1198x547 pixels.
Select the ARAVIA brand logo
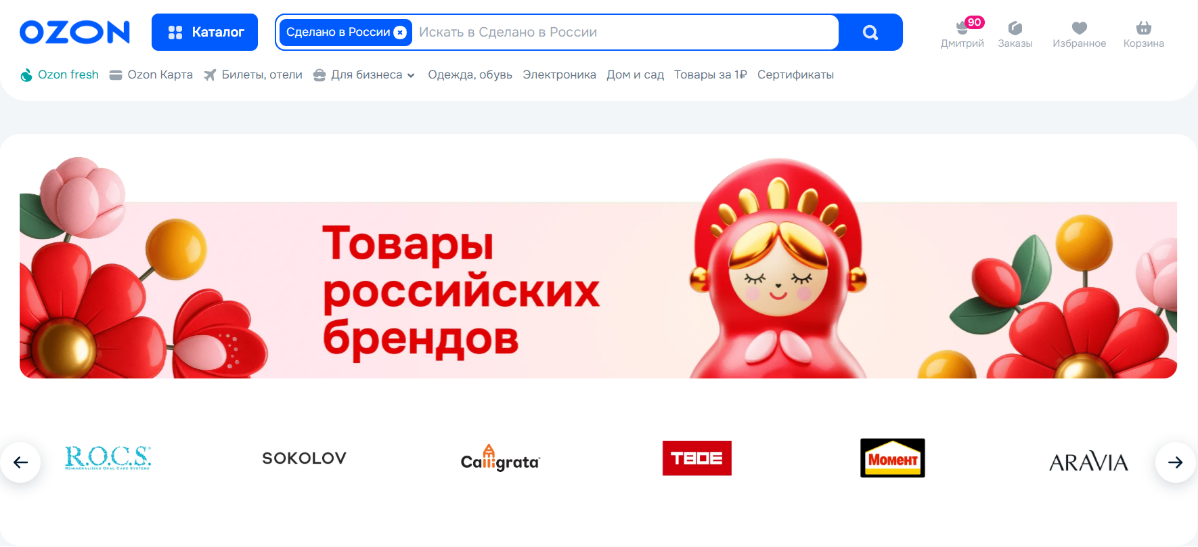click(x=1089, y=462)
